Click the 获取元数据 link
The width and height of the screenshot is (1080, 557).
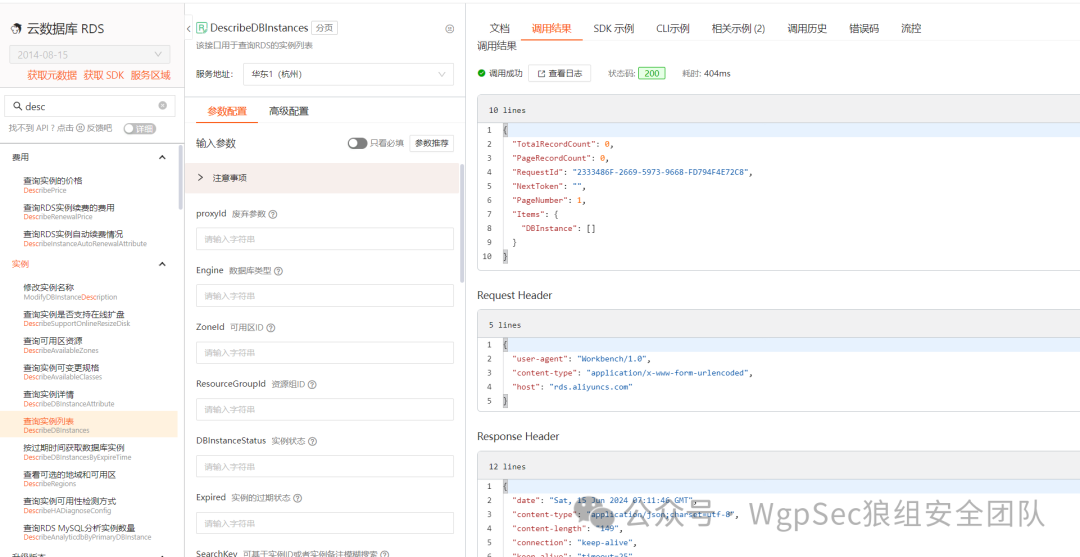[x=52, y=76]
